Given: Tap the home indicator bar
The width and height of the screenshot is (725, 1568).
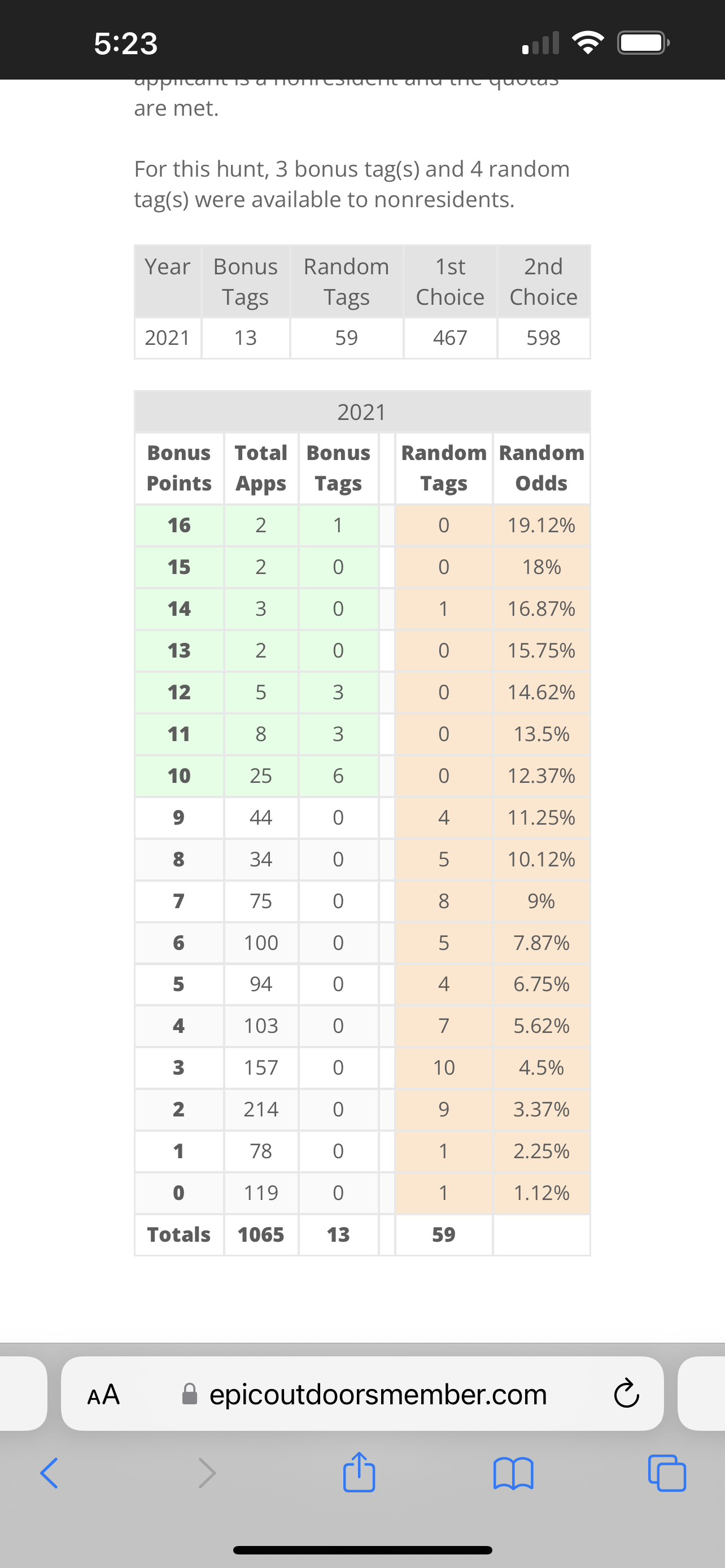Looking at the screenshot, I should pyautogui.click(x=363, y=1550).
